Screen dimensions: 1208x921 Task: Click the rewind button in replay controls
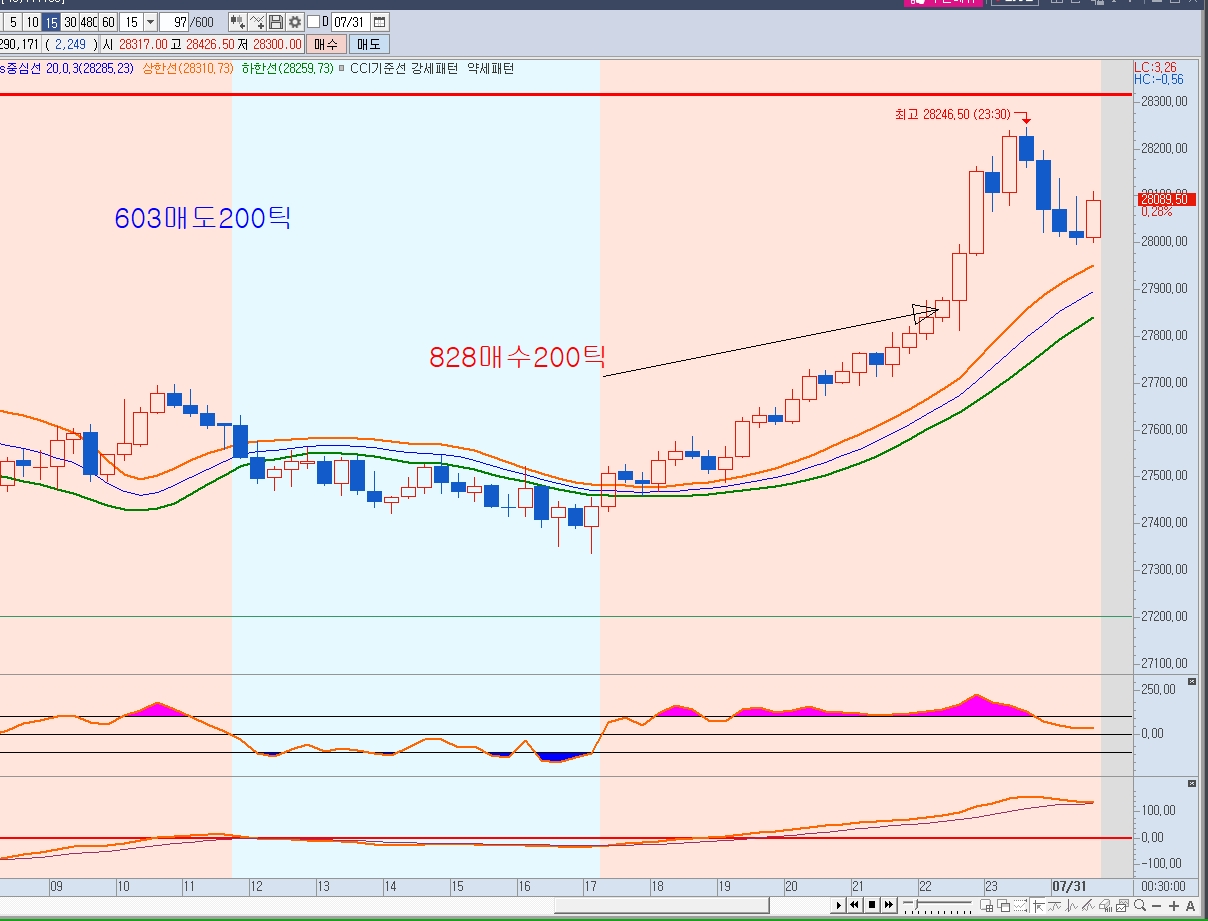[x=854, y=905]
